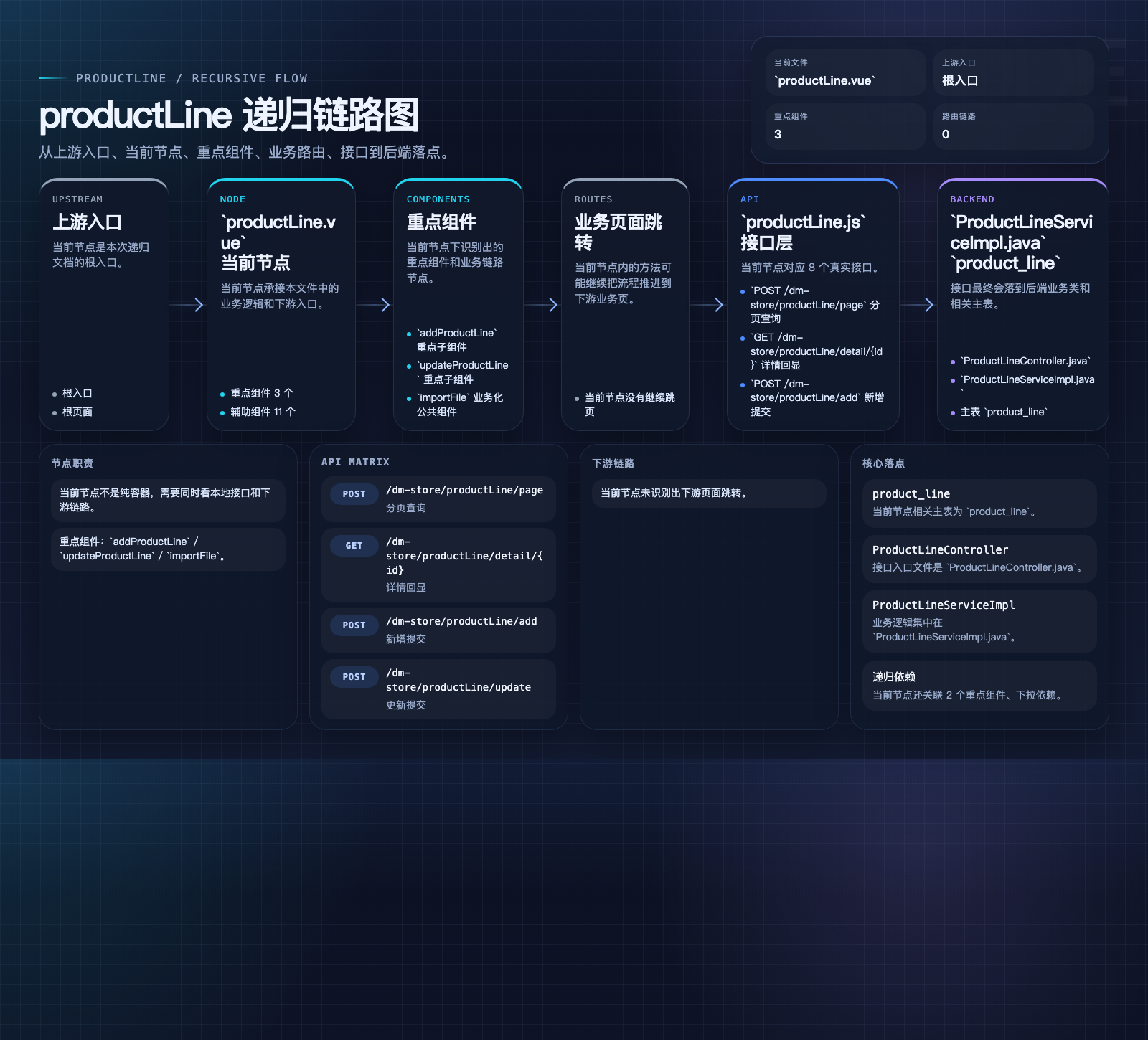Click the 当前节点没有继续跳页 bullet

point(625,405)
